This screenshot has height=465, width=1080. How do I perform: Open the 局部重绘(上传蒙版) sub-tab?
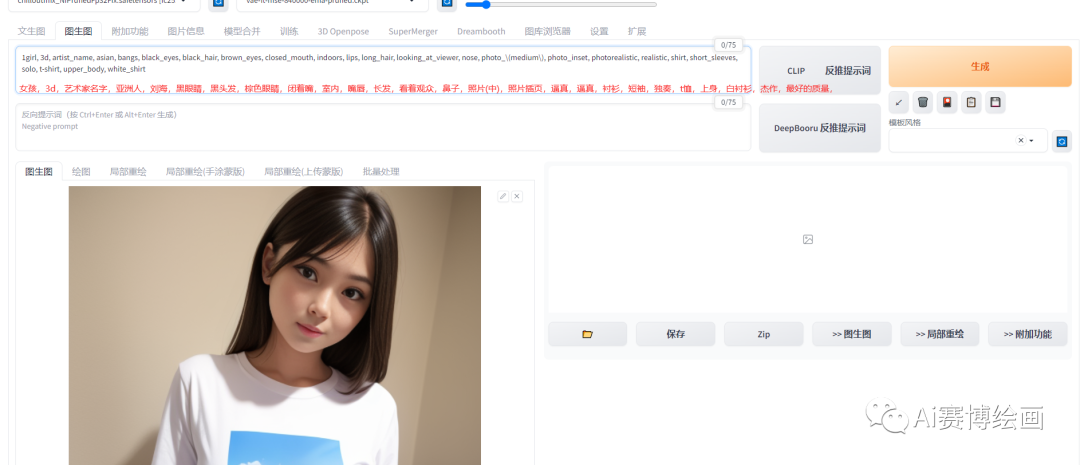click(304, 172)
